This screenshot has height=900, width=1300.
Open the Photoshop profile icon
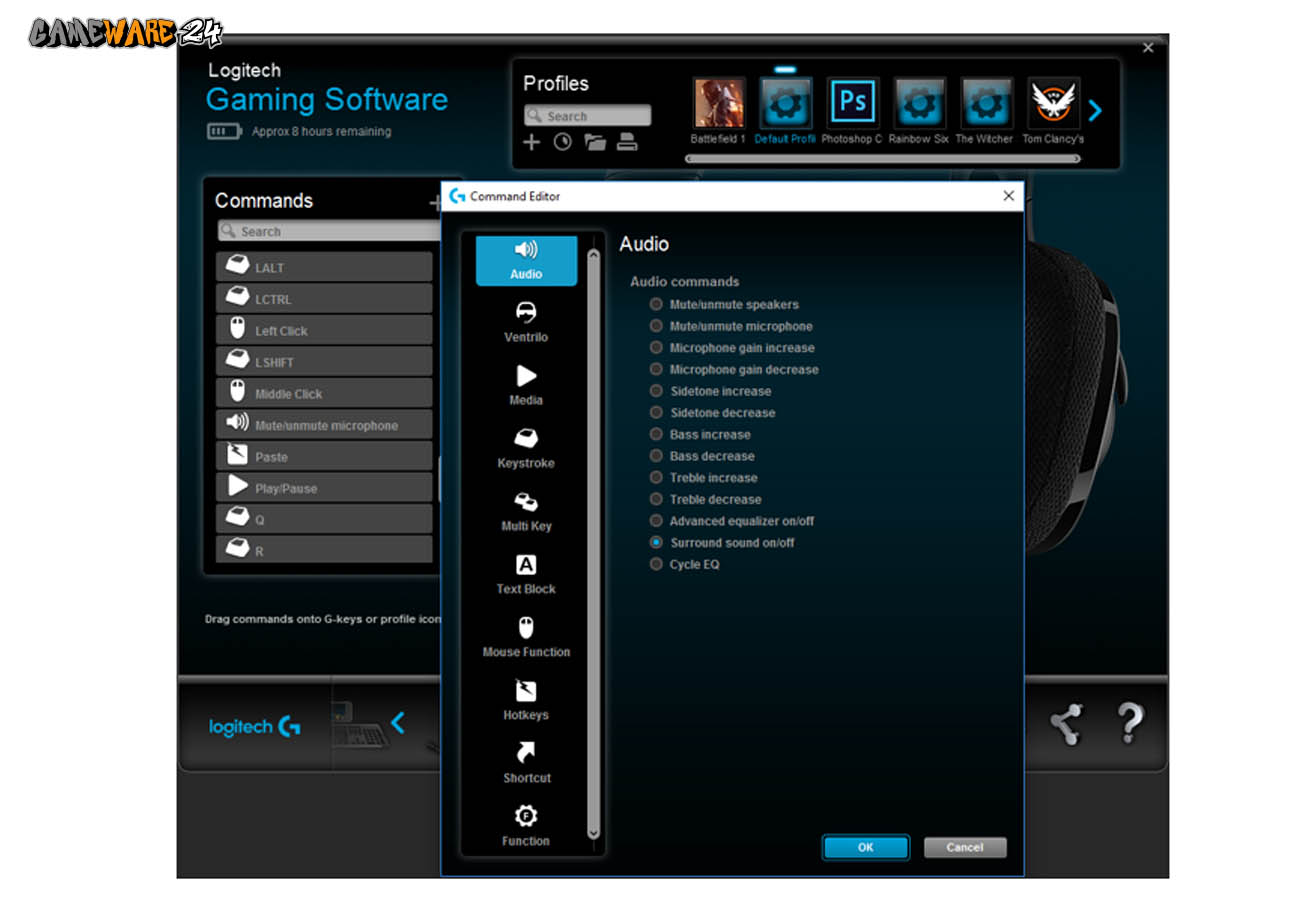[853, 103]
